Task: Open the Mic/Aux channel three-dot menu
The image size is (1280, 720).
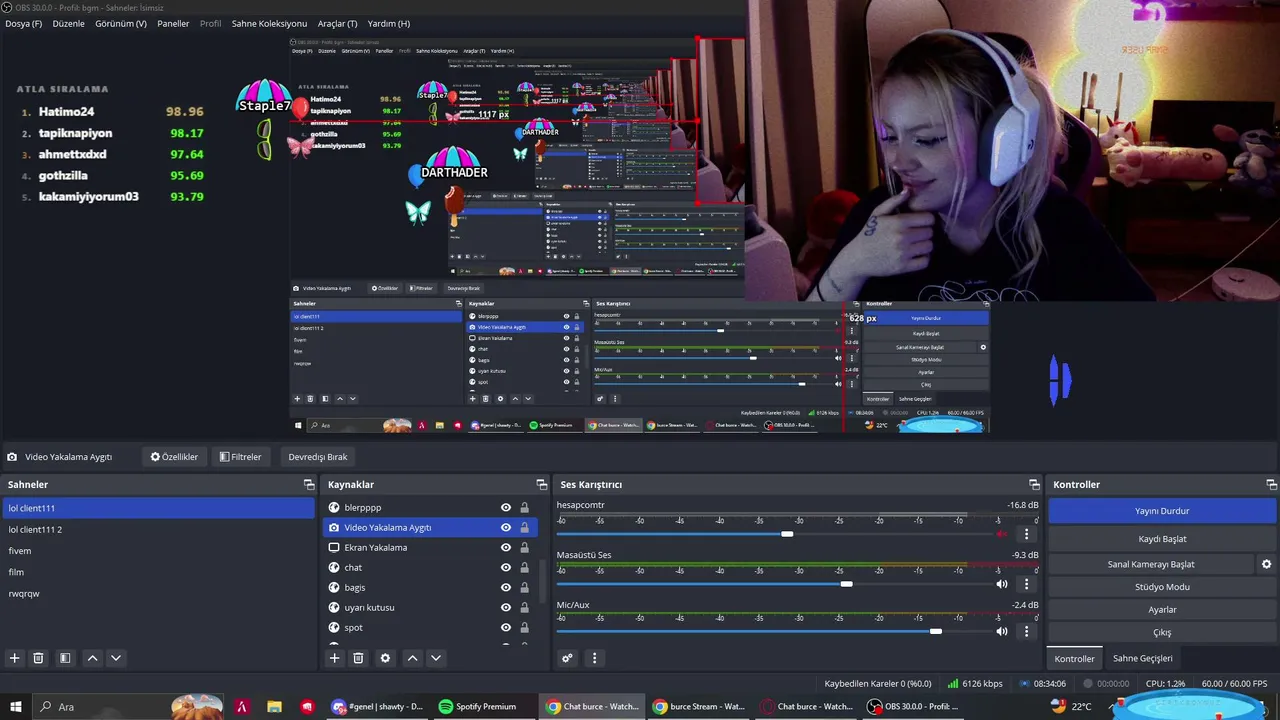Action: click(x=1026, y=632)
